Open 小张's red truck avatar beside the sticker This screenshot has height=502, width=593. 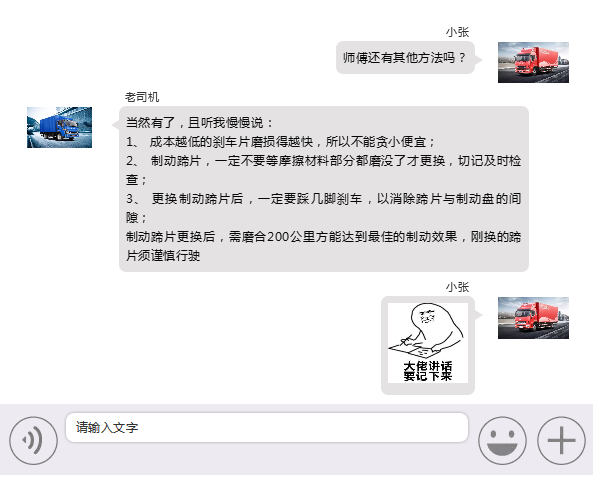click(x=533, y=318)
